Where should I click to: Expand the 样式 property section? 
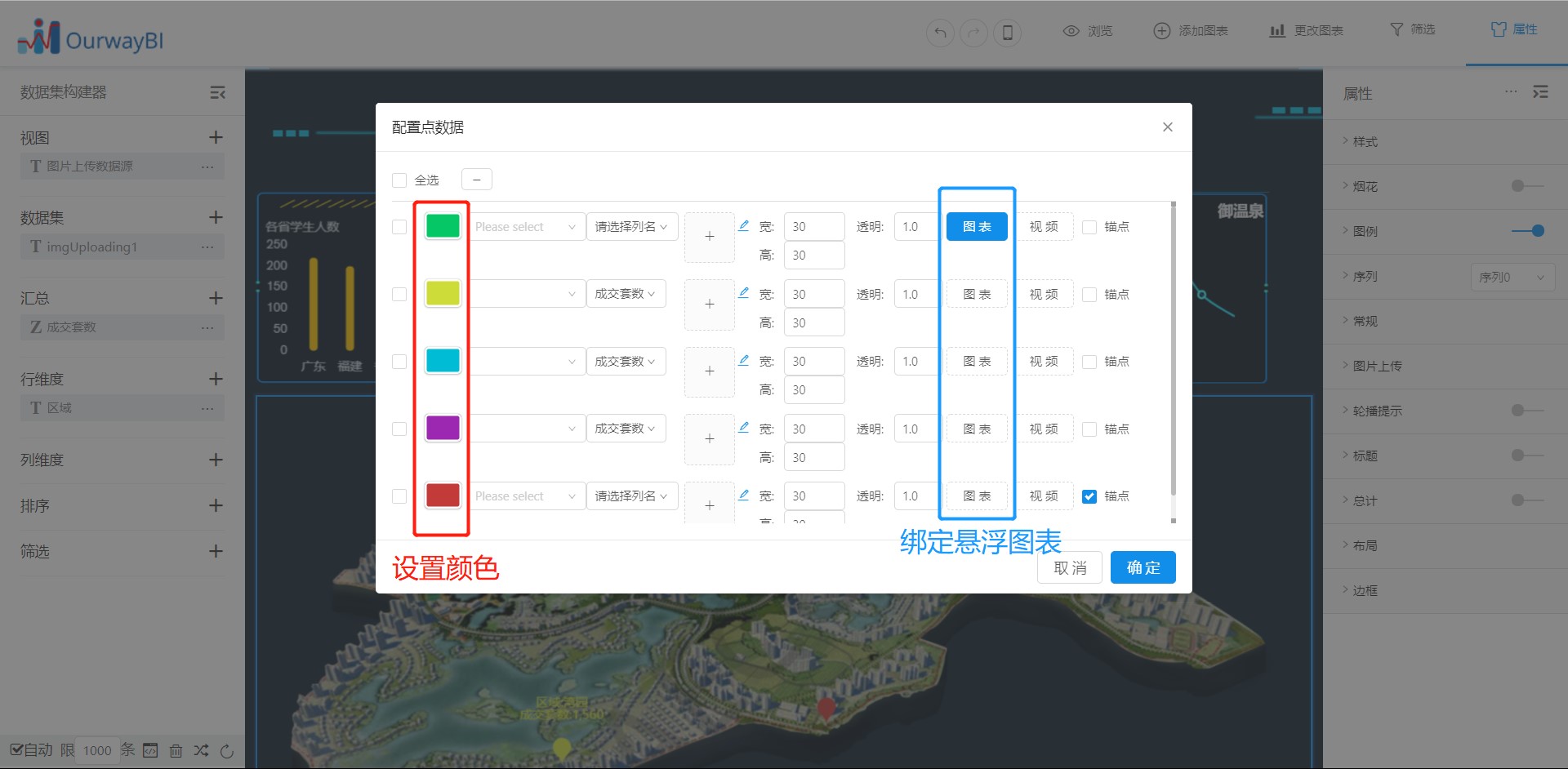[x=1365, y=142]
